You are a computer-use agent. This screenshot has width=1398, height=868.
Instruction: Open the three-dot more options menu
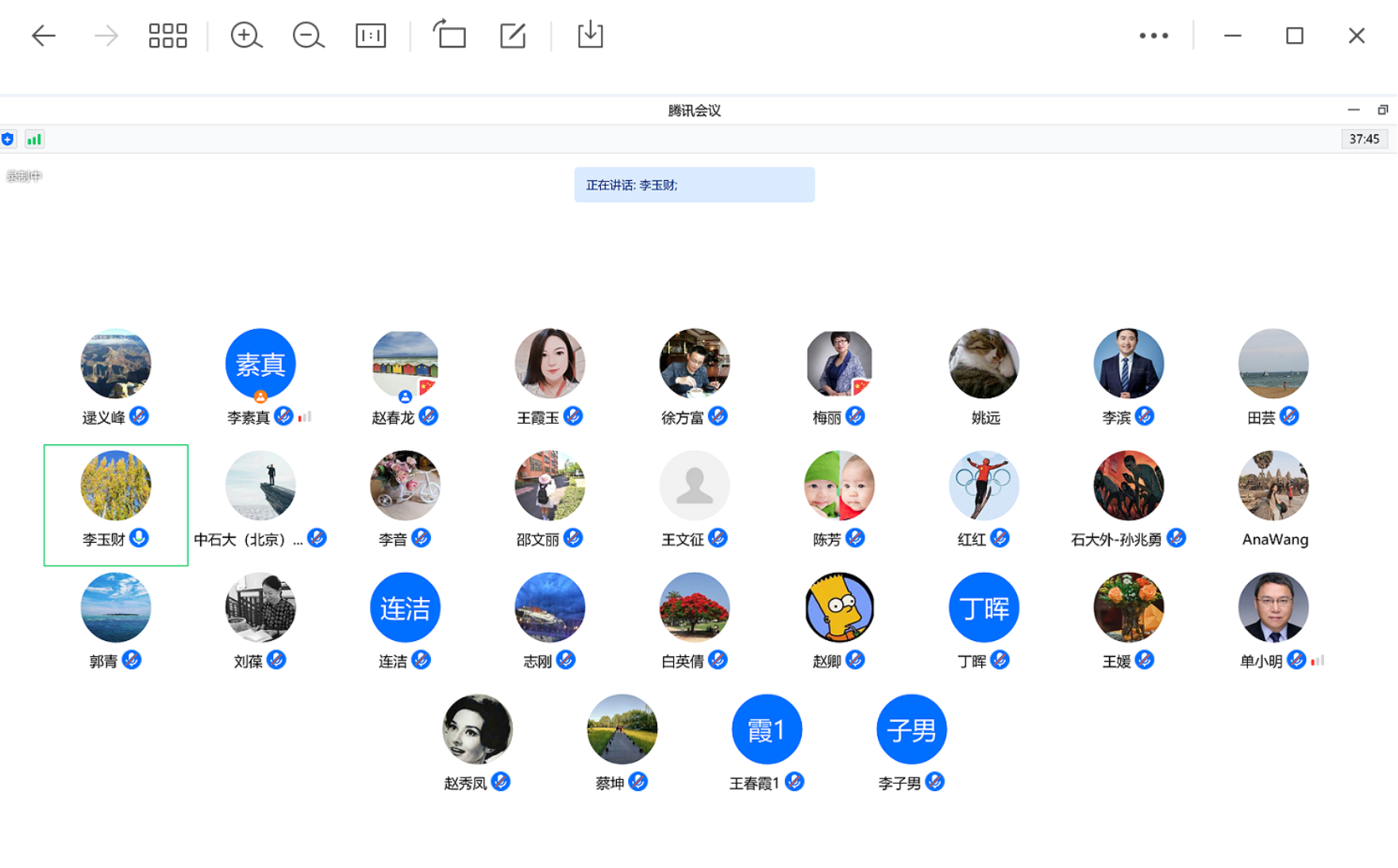[x=1153, y=36]
